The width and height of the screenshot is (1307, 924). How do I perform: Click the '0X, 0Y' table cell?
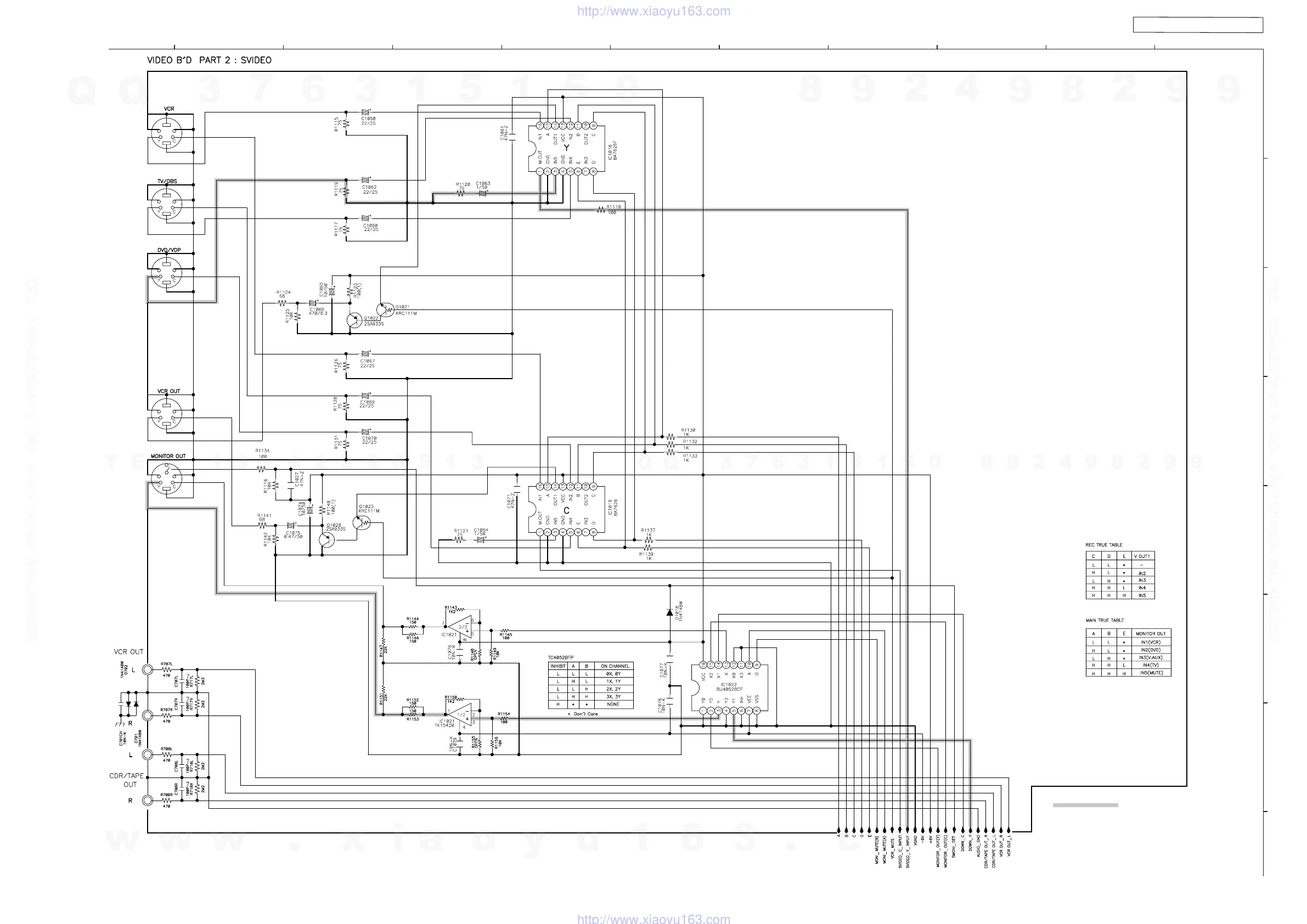[x=613, y=673]
